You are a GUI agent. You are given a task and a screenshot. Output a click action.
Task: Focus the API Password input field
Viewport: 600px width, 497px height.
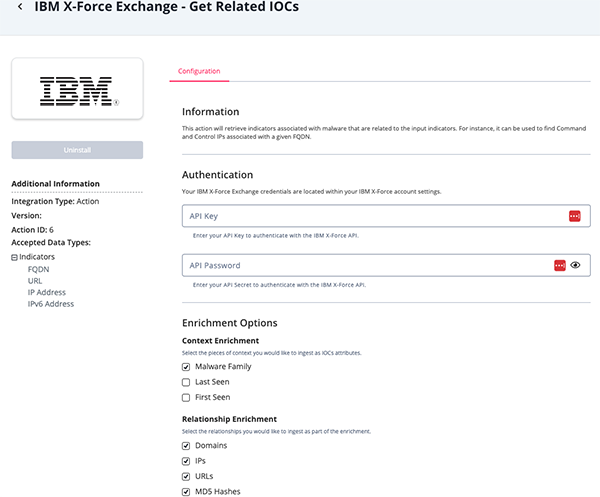click(x=386, y=265)
